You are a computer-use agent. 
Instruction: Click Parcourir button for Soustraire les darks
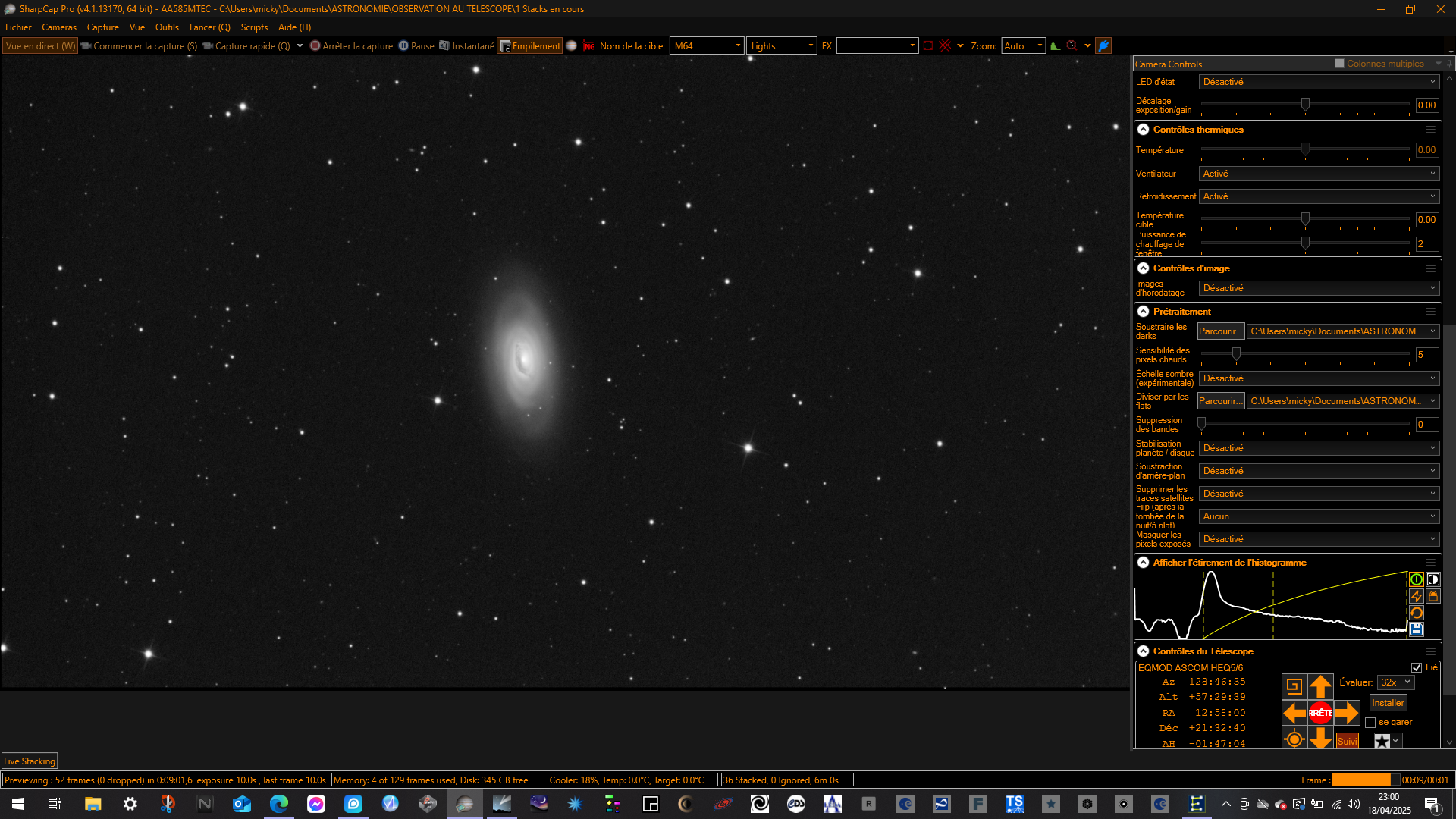point(1220,331)
